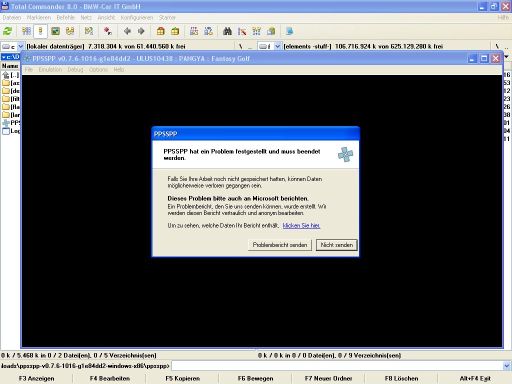Screen dimensions: 512x384
Task: Click the new FTP connection icon
Action: tap(208, 31)
